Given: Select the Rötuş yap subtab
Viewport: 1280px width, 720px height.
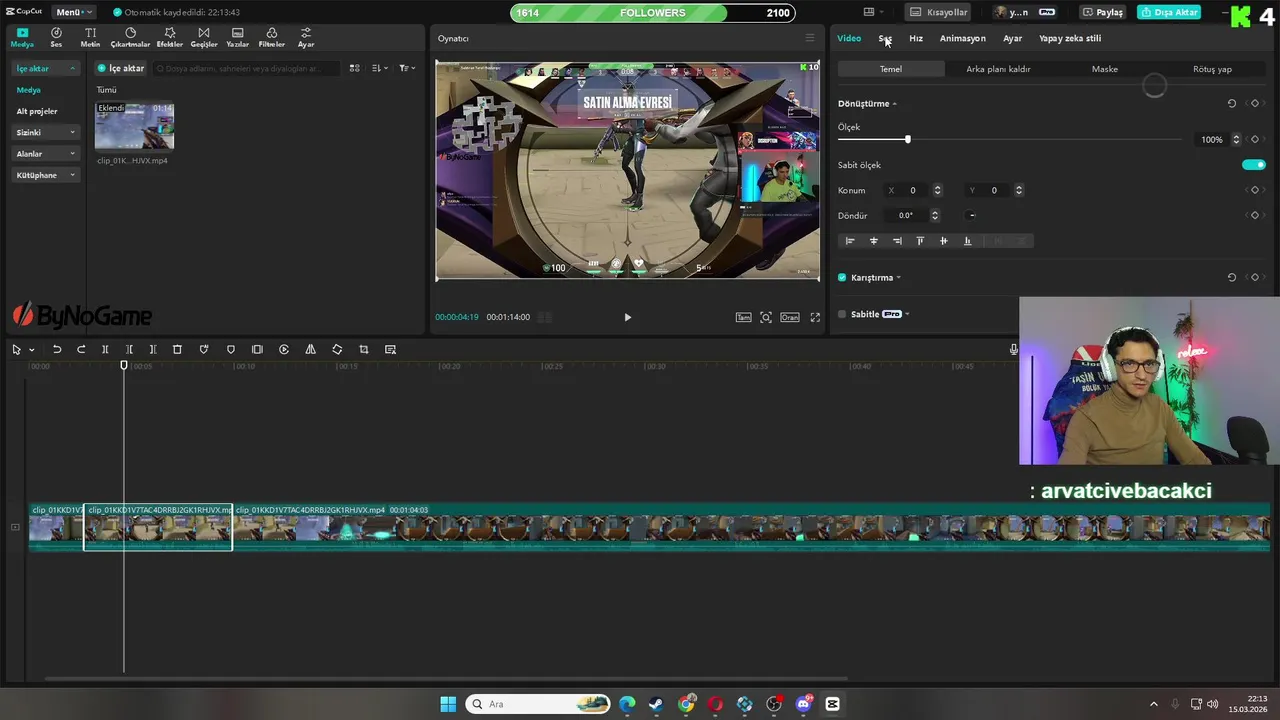Looking at the screenshot, I should tap(1212, 69).
